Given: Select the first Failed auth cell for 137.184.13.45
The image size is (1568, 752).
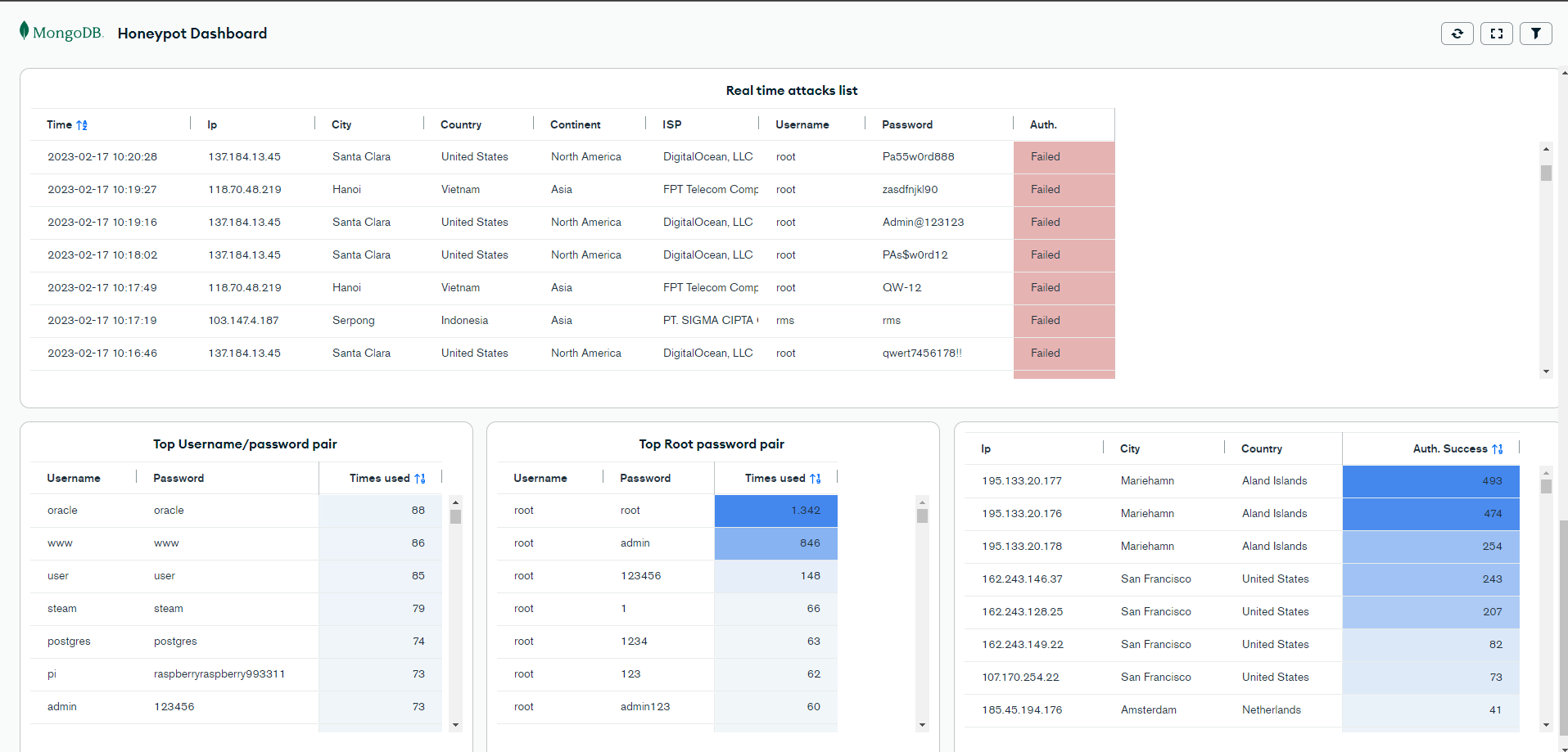Looking at the screenshot, I should click(x=1063, y=157).
